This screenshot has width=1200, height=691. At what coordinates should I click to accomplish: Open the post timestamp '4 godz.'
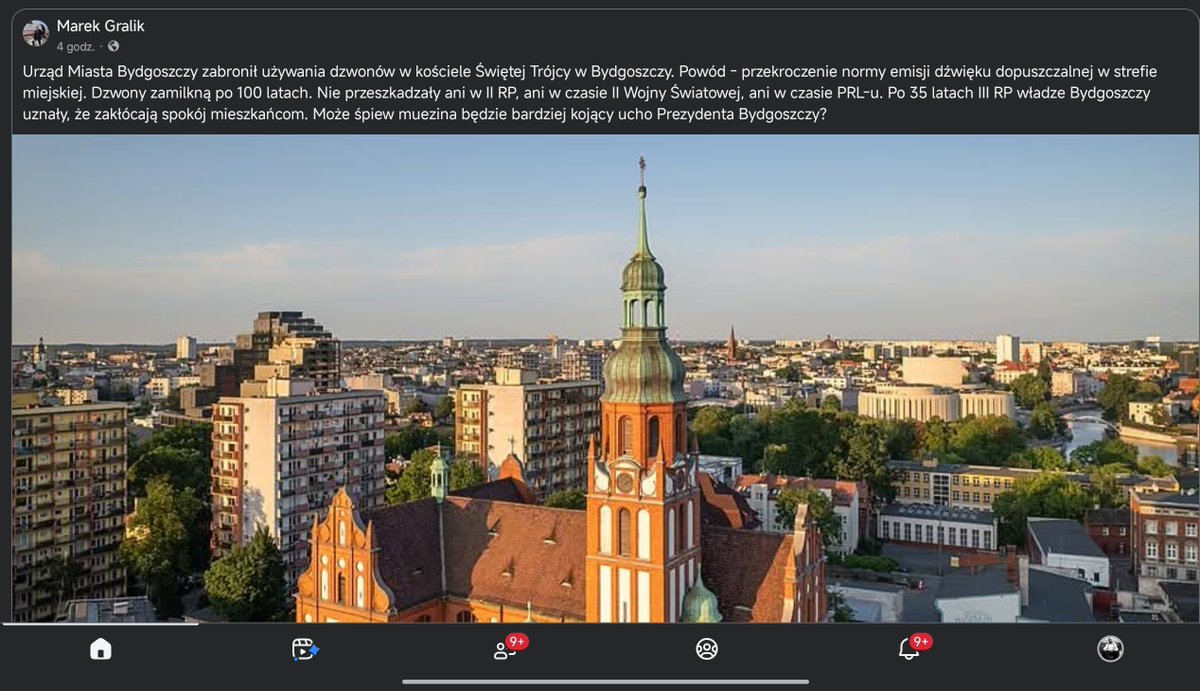(75, 46)
